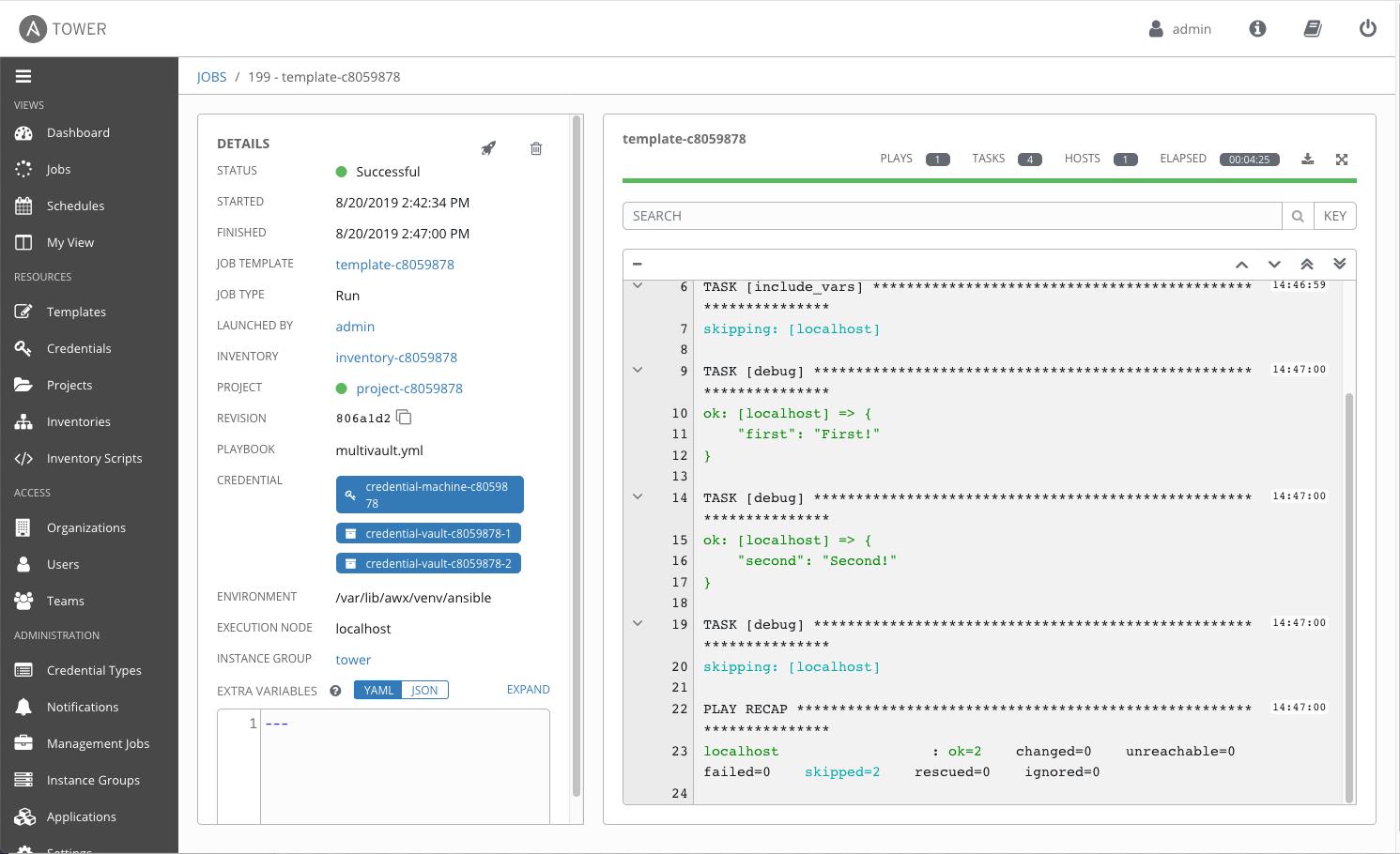The width and height of the screenshot is (1400, 854).
Task: Click the search magnifier button
Action: [1298, 216]
